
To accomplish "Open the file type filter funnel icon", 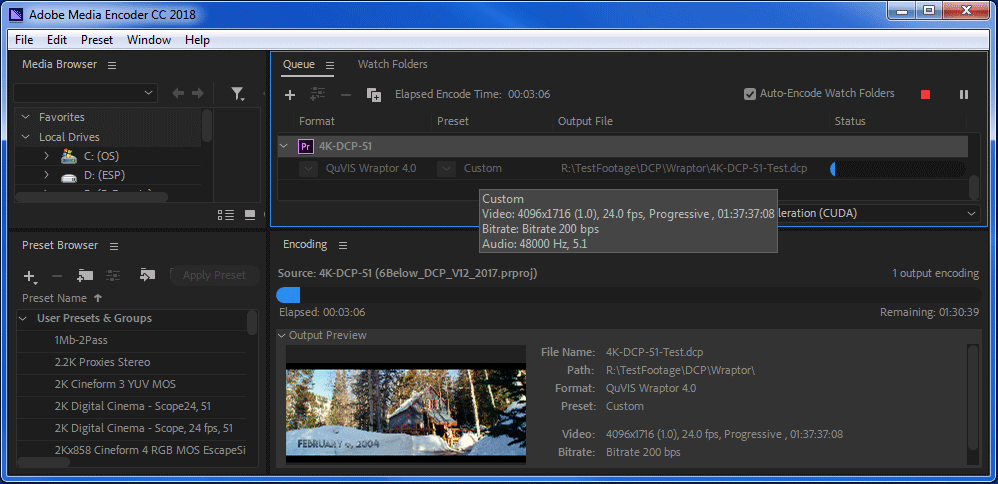I will point(237,94).
